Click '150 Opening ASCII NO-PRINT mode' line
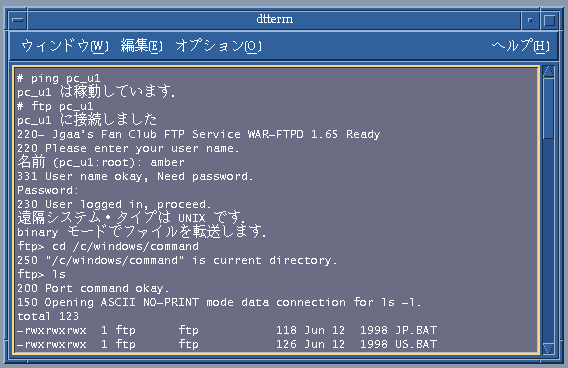The height and width of the screenshot is (368, 568). [x=219, y=302]
